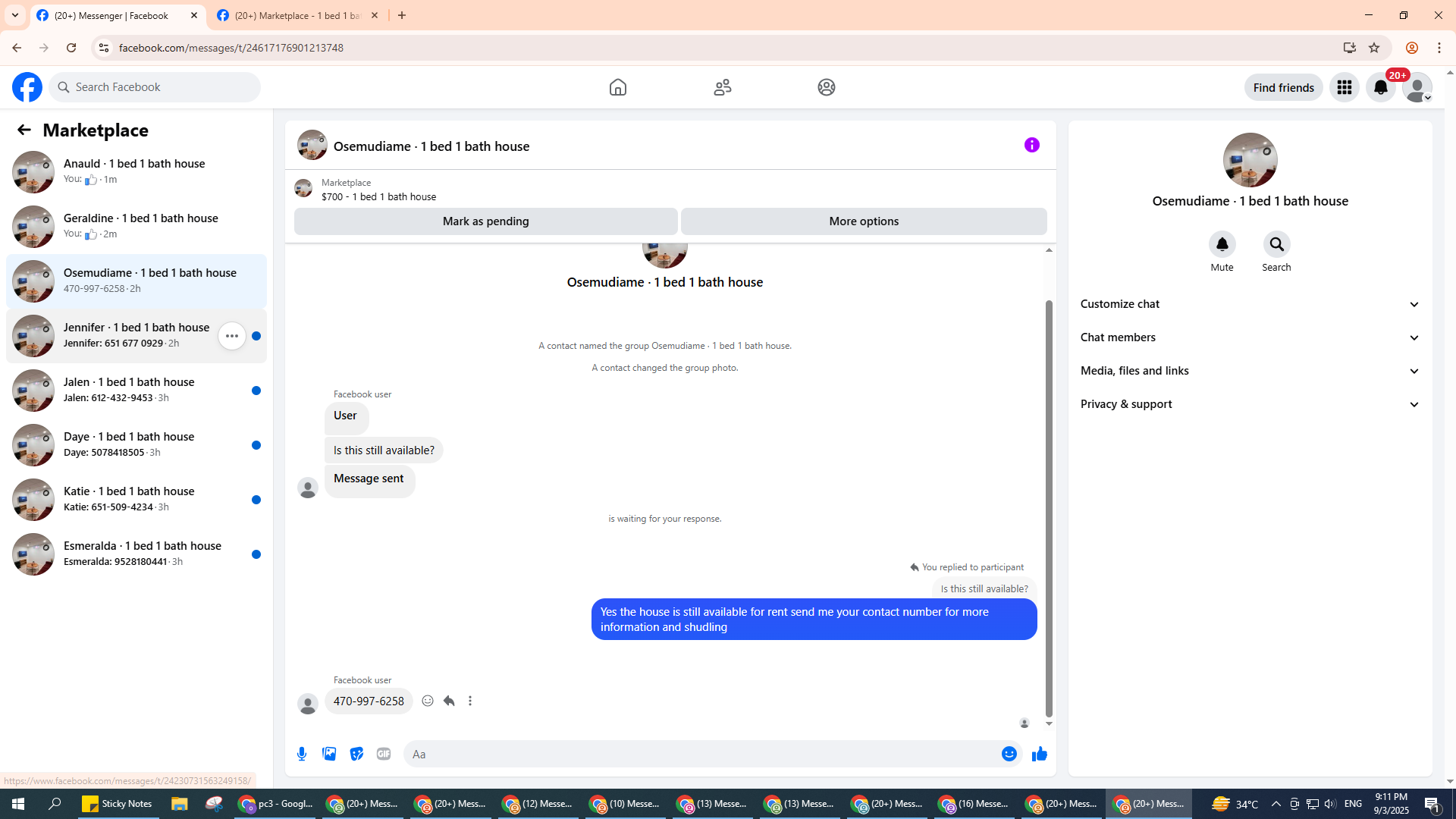Open File Explorer from the taskbar
This screenshot has height=819, width=1456.
(x=180, y=804)
